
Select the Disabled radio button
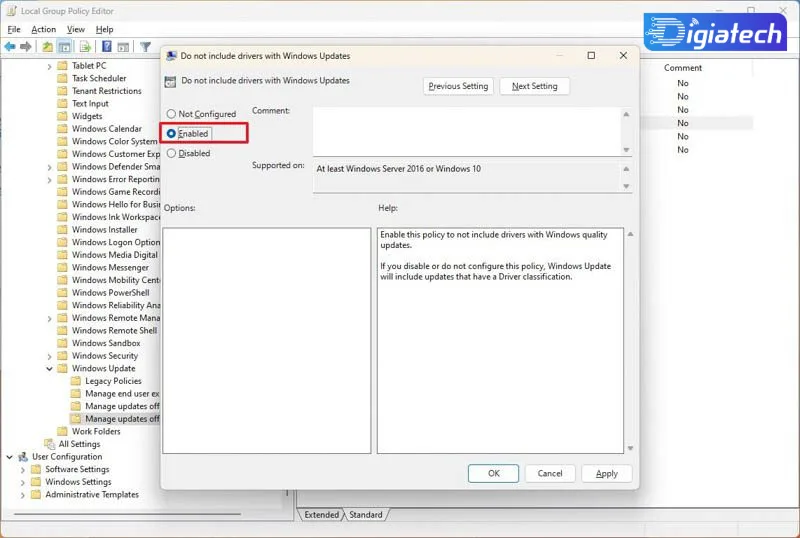[171, 153]
